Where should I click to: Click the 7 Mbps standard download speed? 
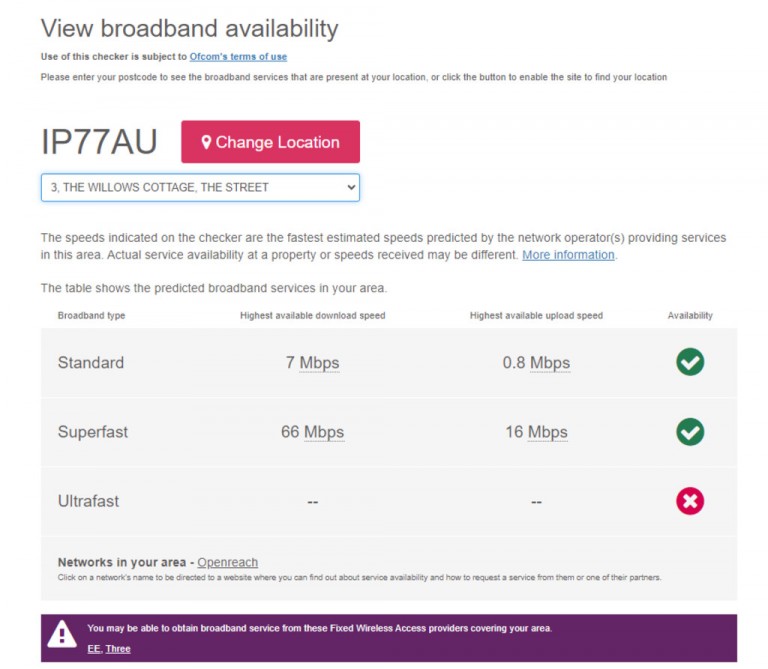click(x=312, y=363)
